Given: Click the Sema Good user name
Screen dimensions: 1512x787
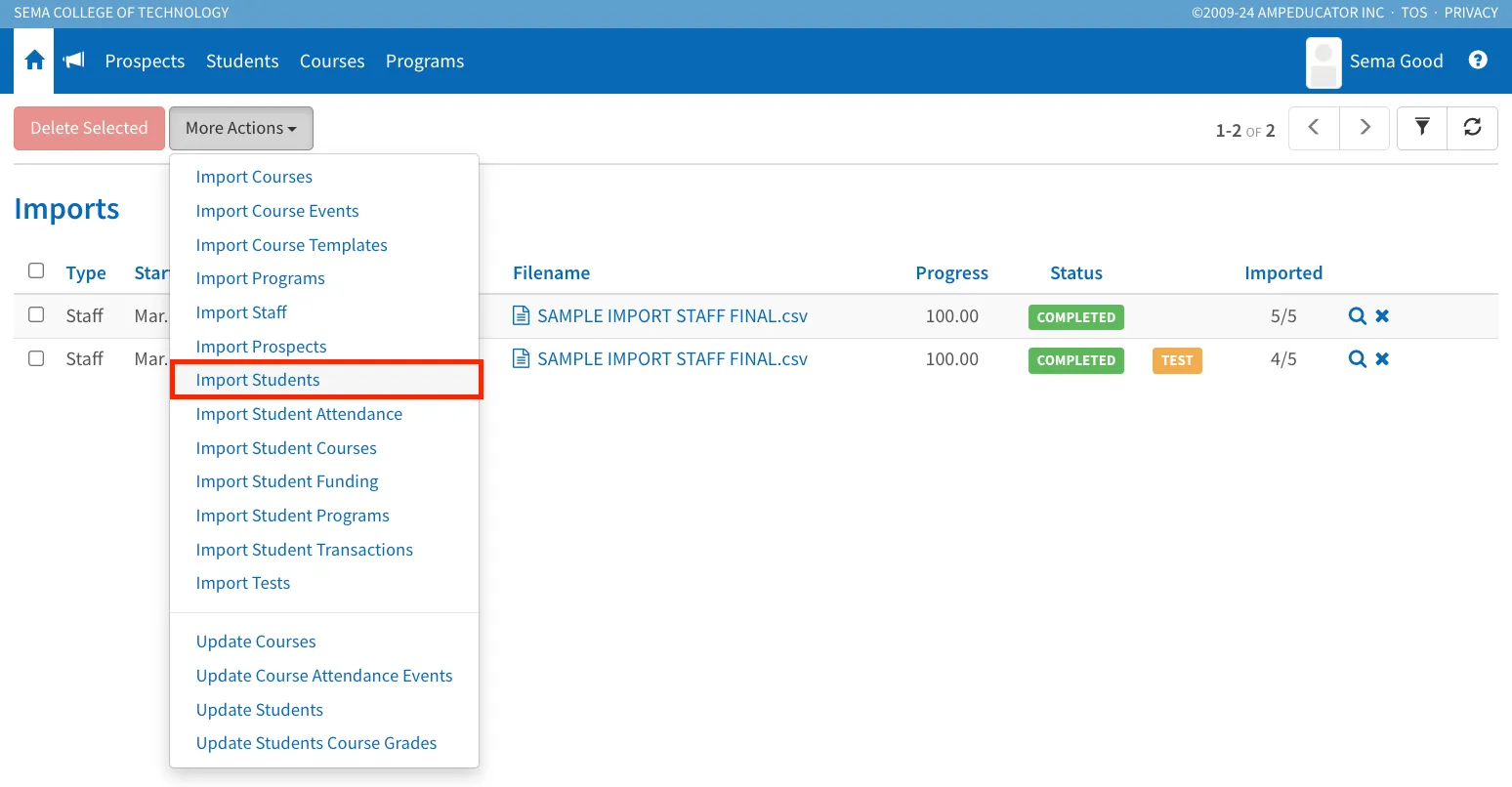Looking at the screenshot, I should click(x=1396, y=61).
